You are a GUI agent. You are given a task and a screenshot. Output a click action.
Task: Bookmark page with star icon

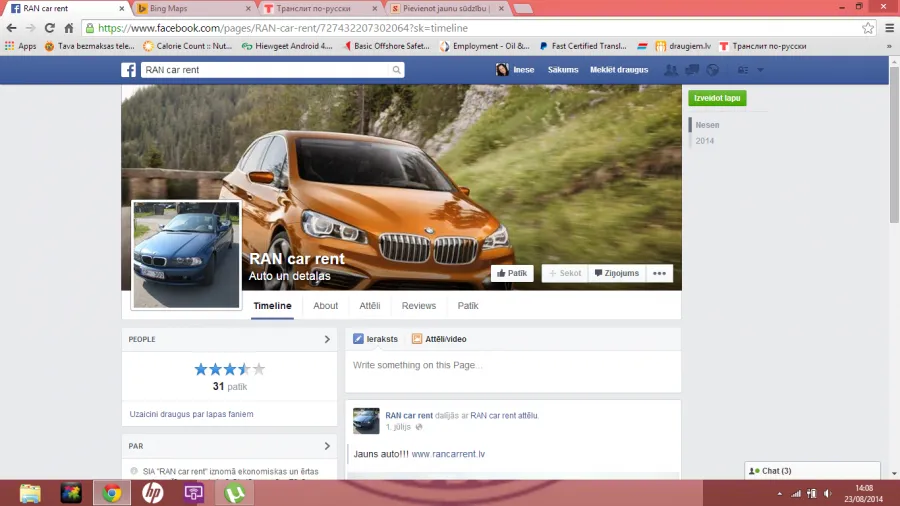(868, 28)
